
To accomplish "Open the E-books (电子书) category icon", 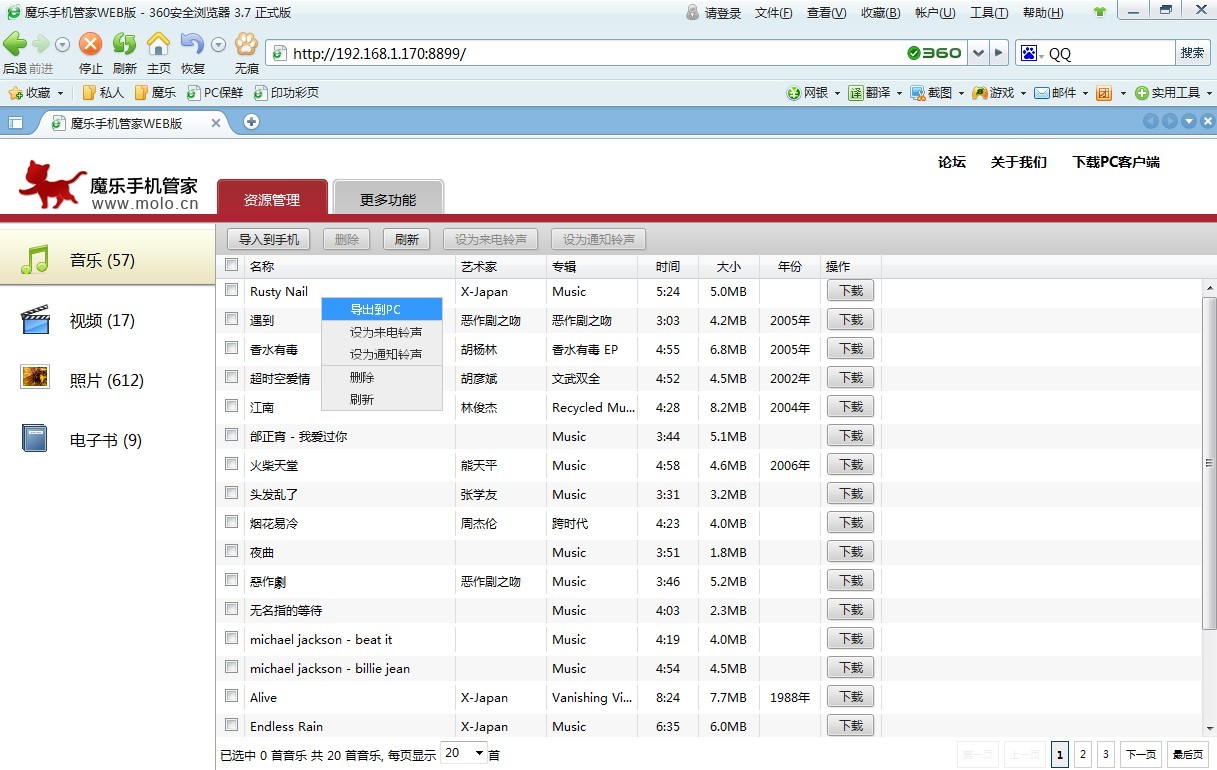I will [x=35, y=439].
